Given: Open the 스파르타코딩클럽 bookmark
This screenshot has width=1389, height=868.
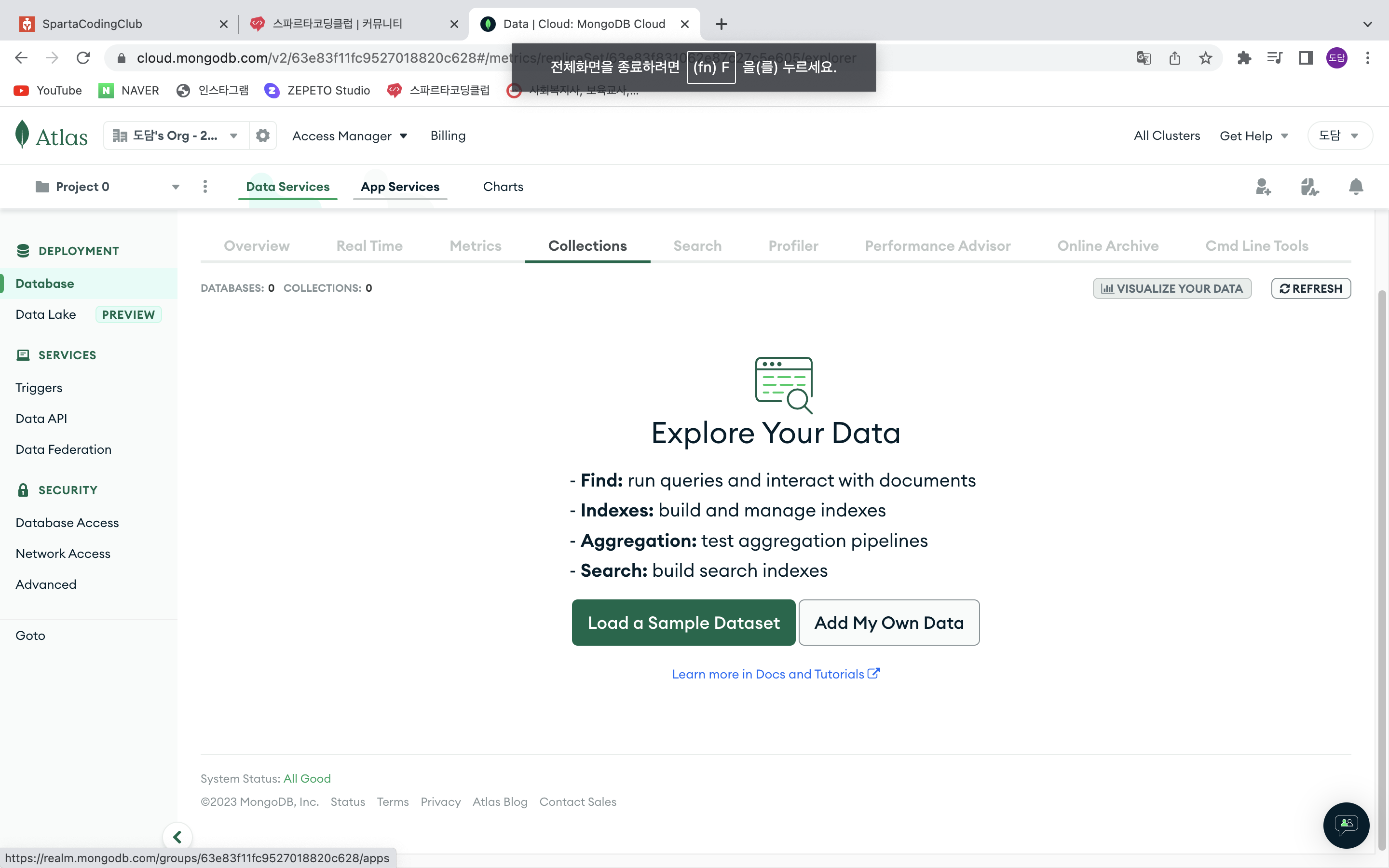Looking at the screenshot, I should coord(438,90).
